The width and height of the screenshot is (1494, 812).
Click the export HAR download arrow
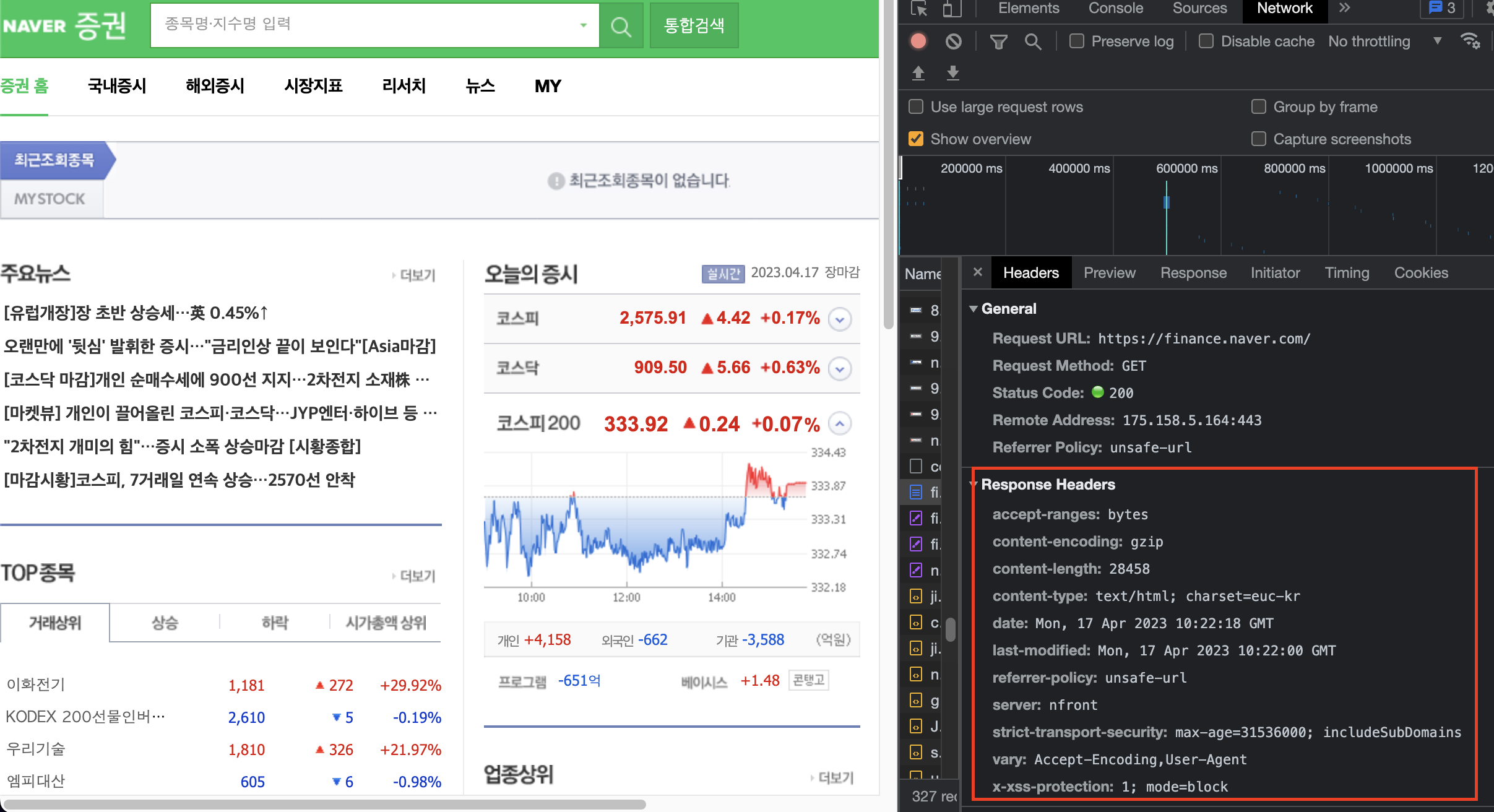click(953, 73)
